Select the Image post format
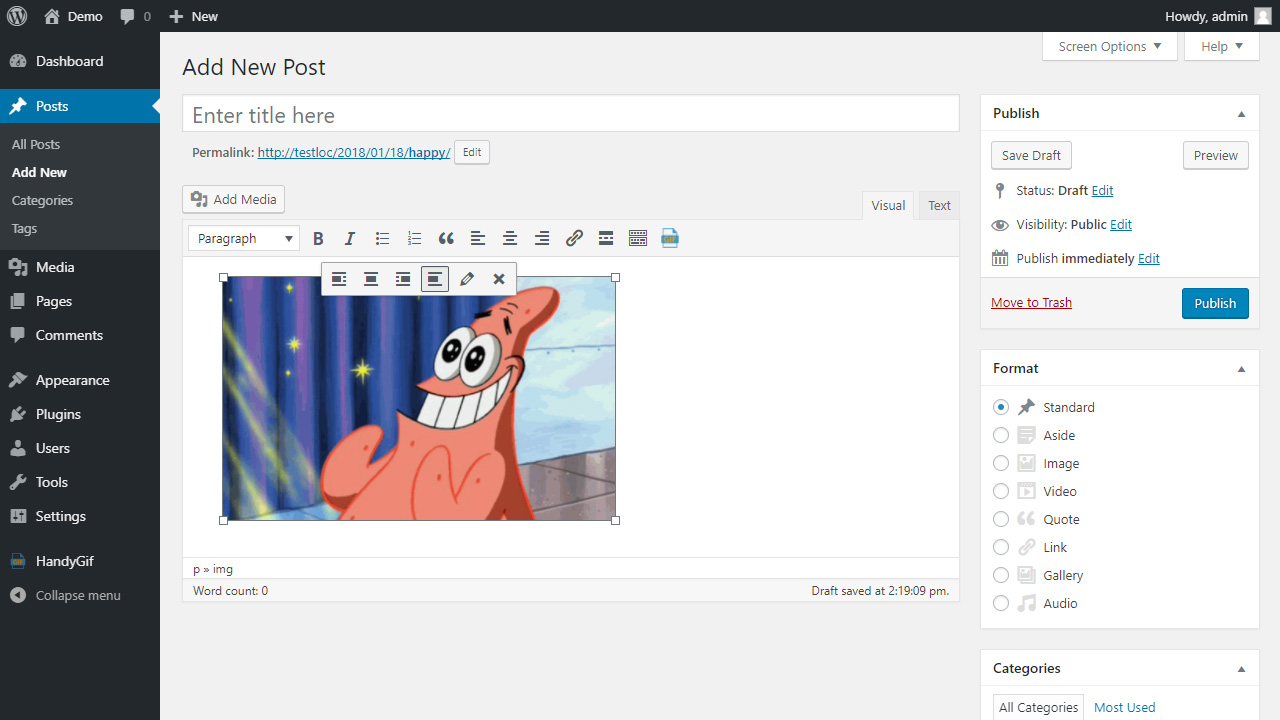The height and width of the screenshot is (720, 1280). tap(1001, 463)
